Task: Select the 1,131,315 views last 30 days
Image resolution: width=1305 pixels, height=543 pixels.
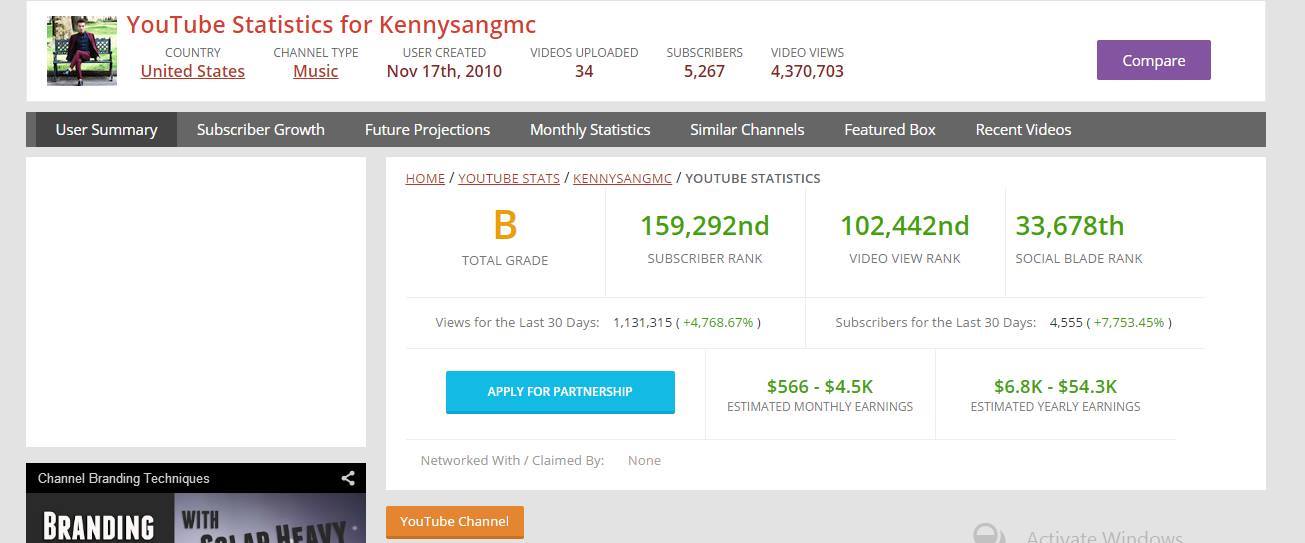Action: click(643, 322)
